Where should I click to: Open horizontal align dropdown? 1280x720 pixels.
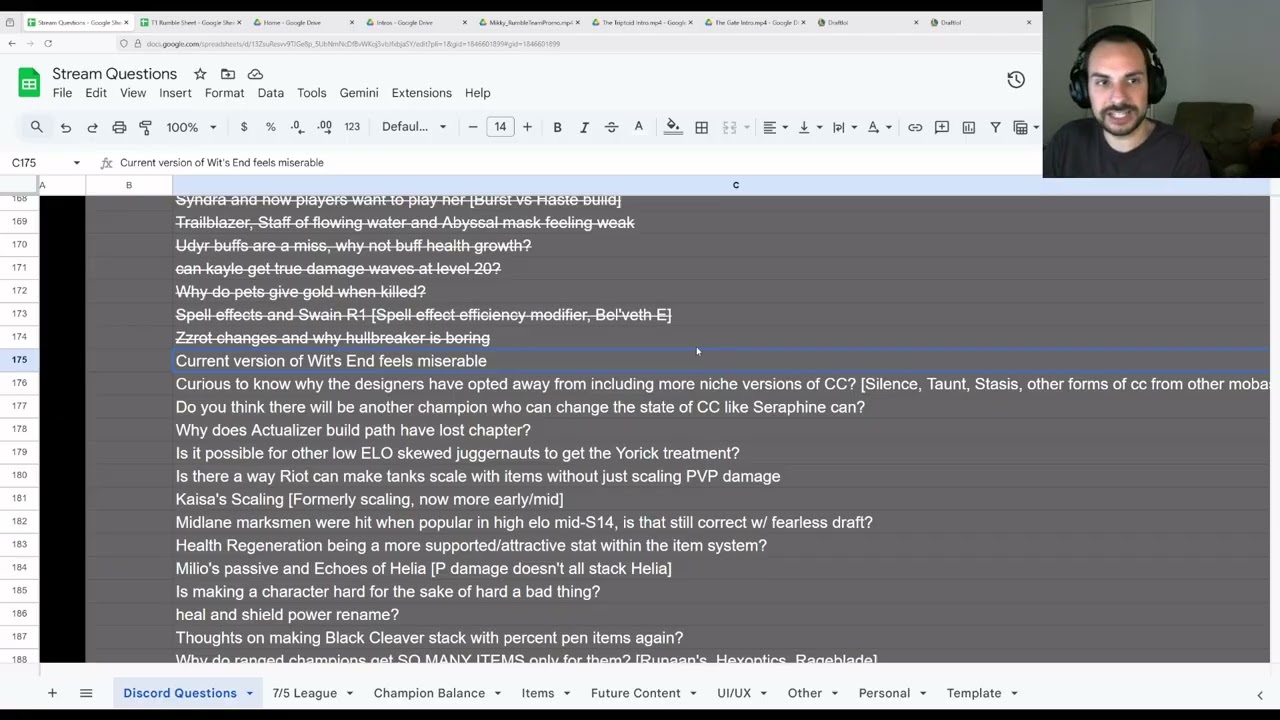775,127
